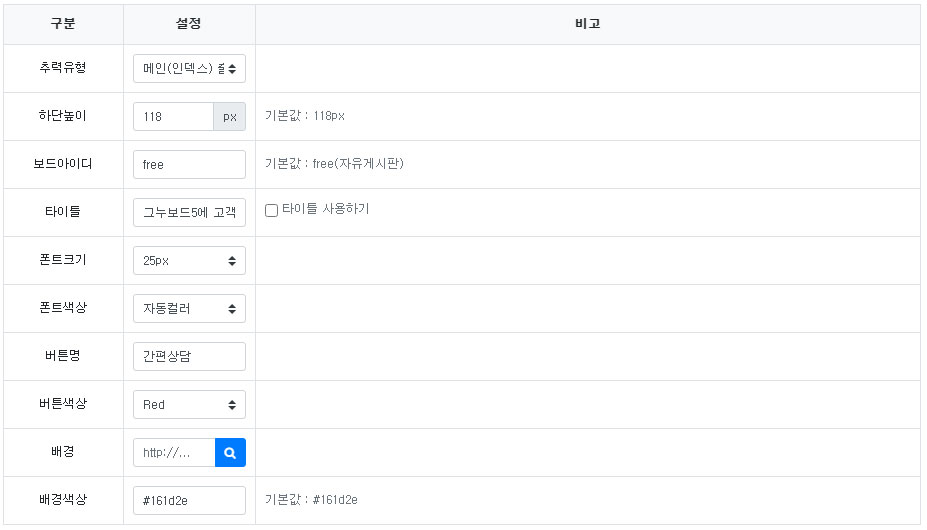The height and width of the screenshot is (530, 927).
Task: Enable the 타이틀 사용하기 checkbox
Action: click(x=271, y=210)
